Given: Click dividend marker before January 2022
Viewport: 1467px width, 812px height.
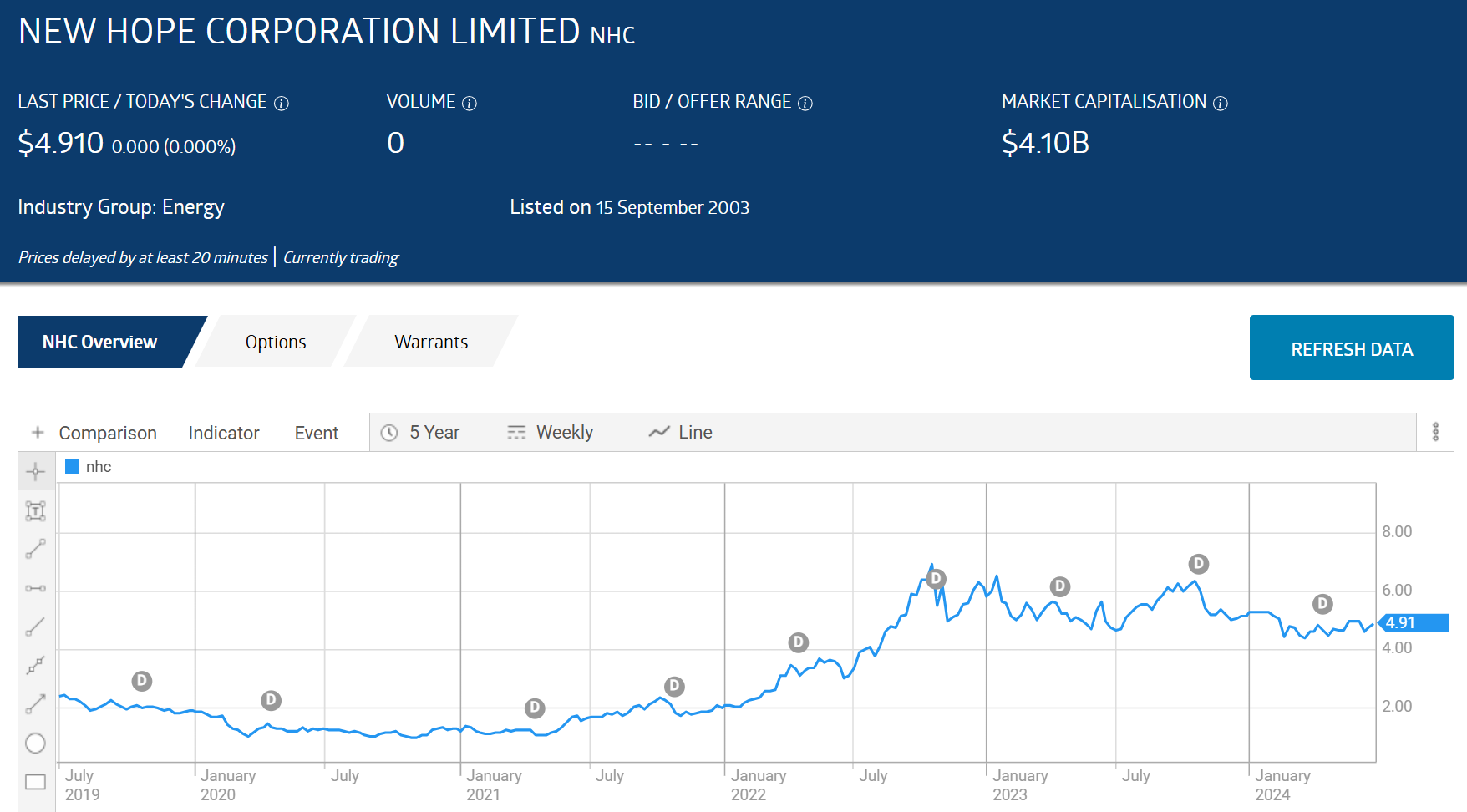Looking at the screenshot, I should tap(674, 686).
